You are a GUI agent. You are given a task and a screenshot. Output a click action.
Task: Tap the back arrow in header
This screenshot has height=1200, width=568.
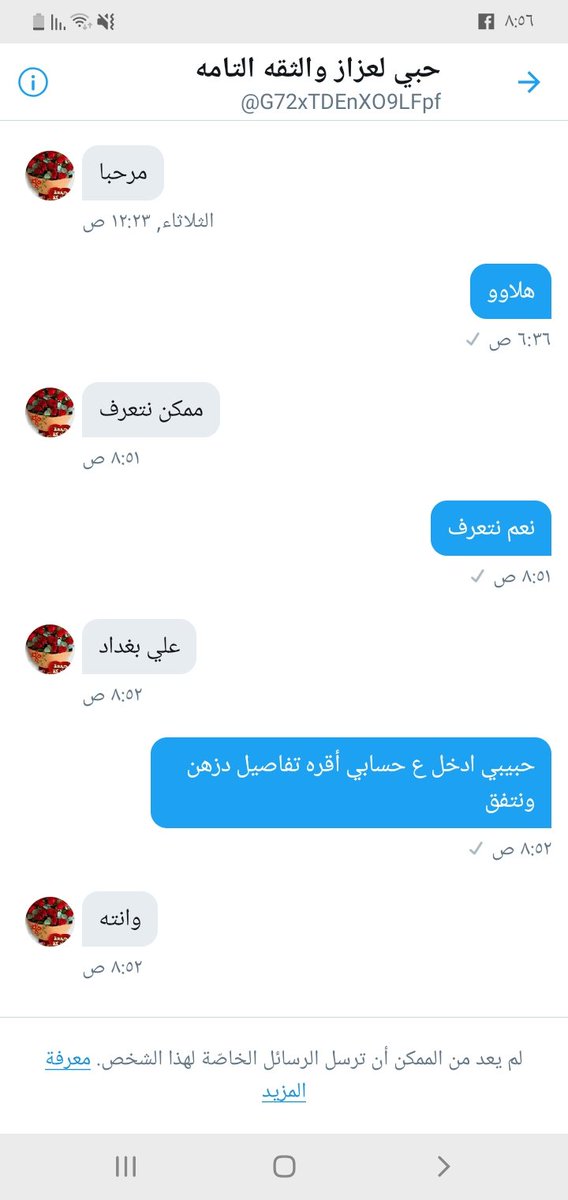coord(529,82)
